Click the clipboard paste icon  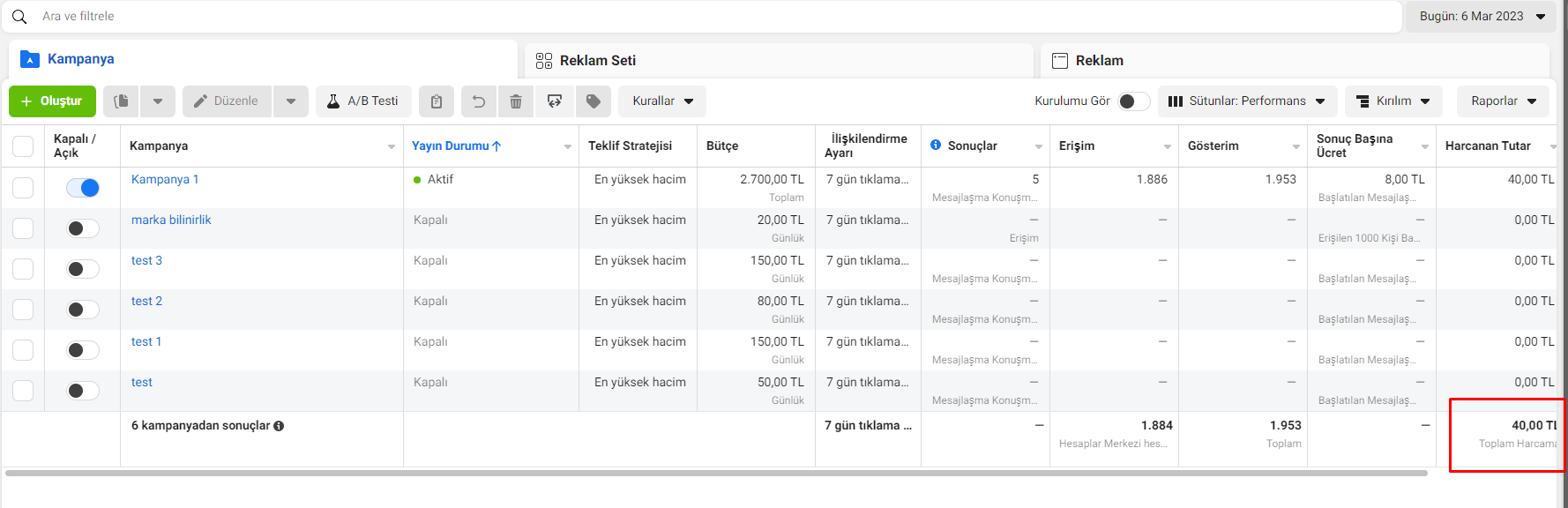coord(437,101)
